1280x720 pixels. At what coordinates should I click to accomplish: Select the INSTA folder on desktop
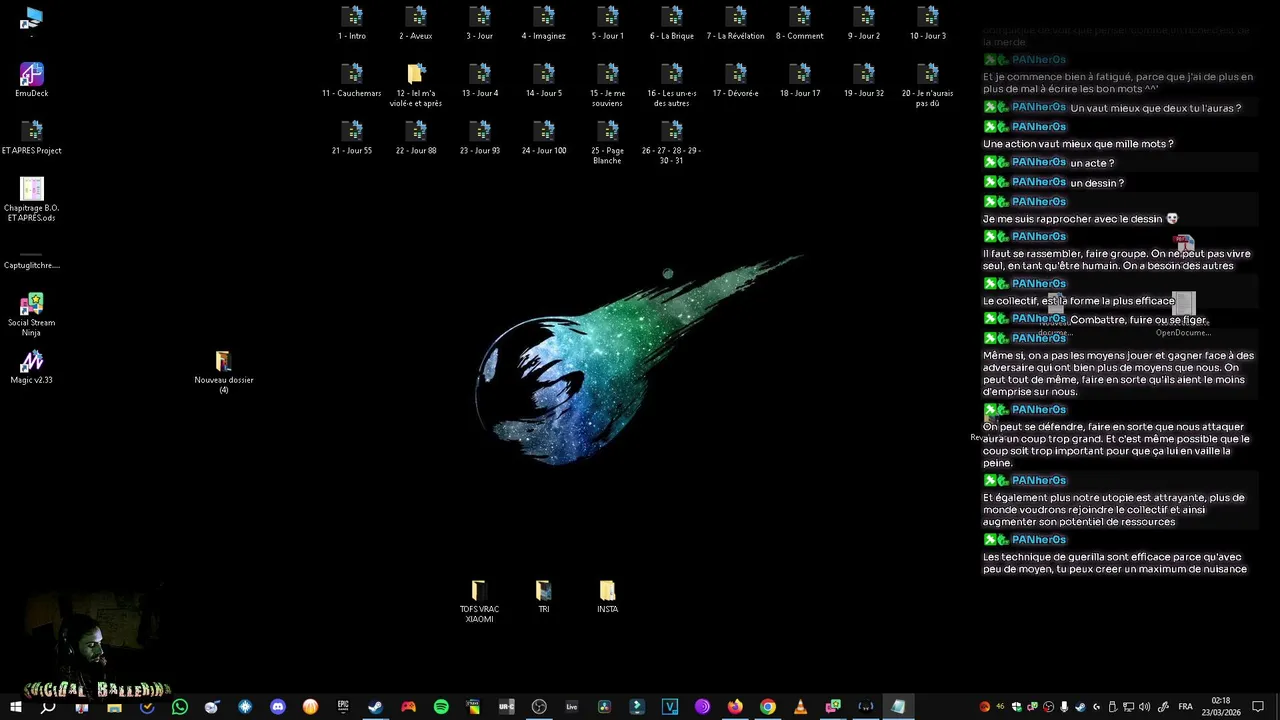pyautogui.click(x=608, y=597)
